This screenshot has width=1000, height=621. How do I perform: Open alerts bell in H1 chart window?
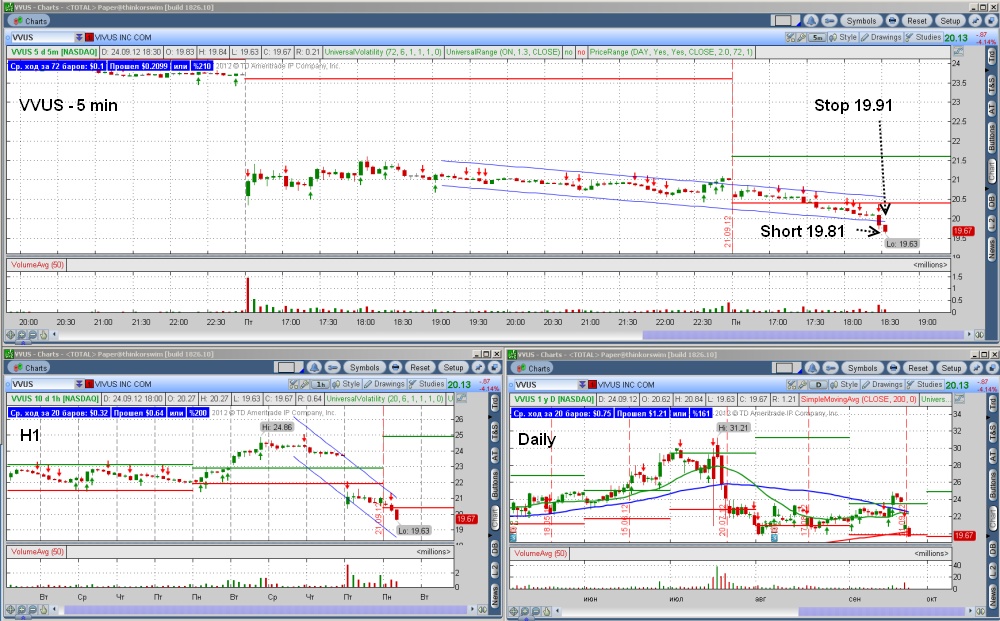(x=314, y=367)
